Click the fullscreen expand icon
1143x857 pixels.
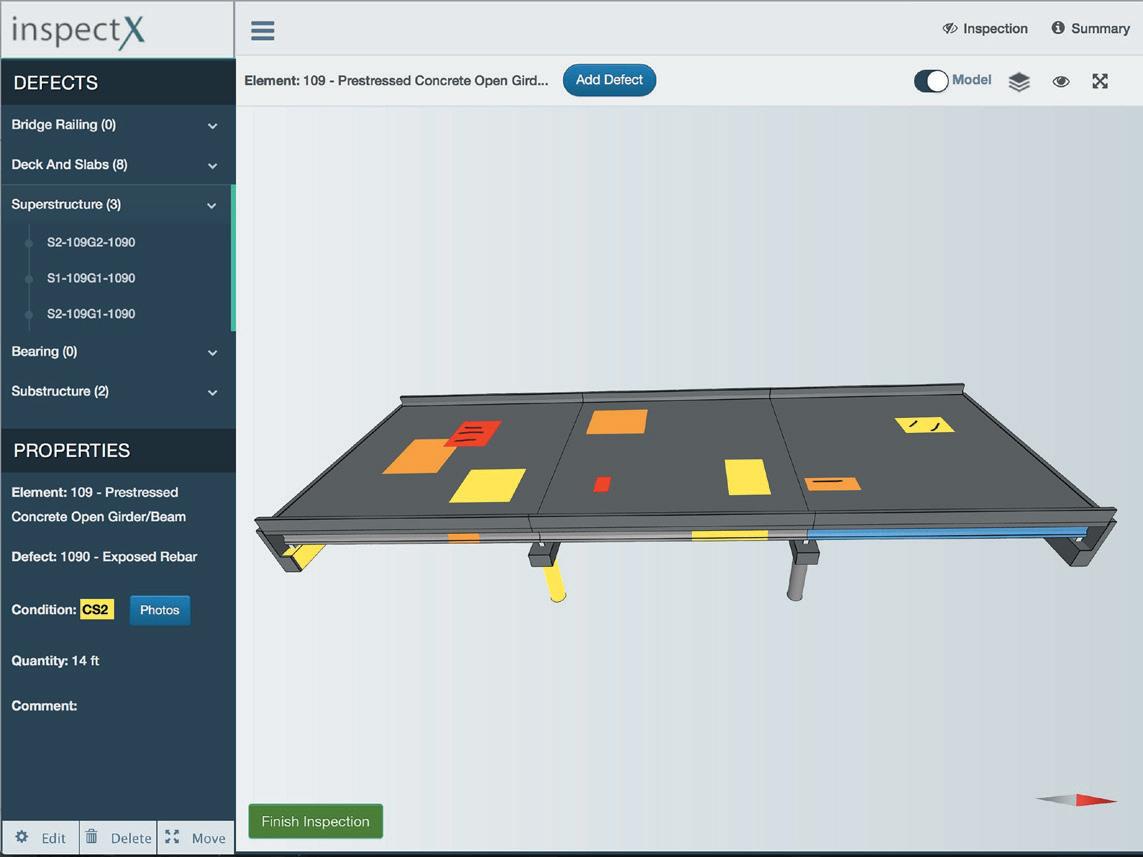(1100, 82)
